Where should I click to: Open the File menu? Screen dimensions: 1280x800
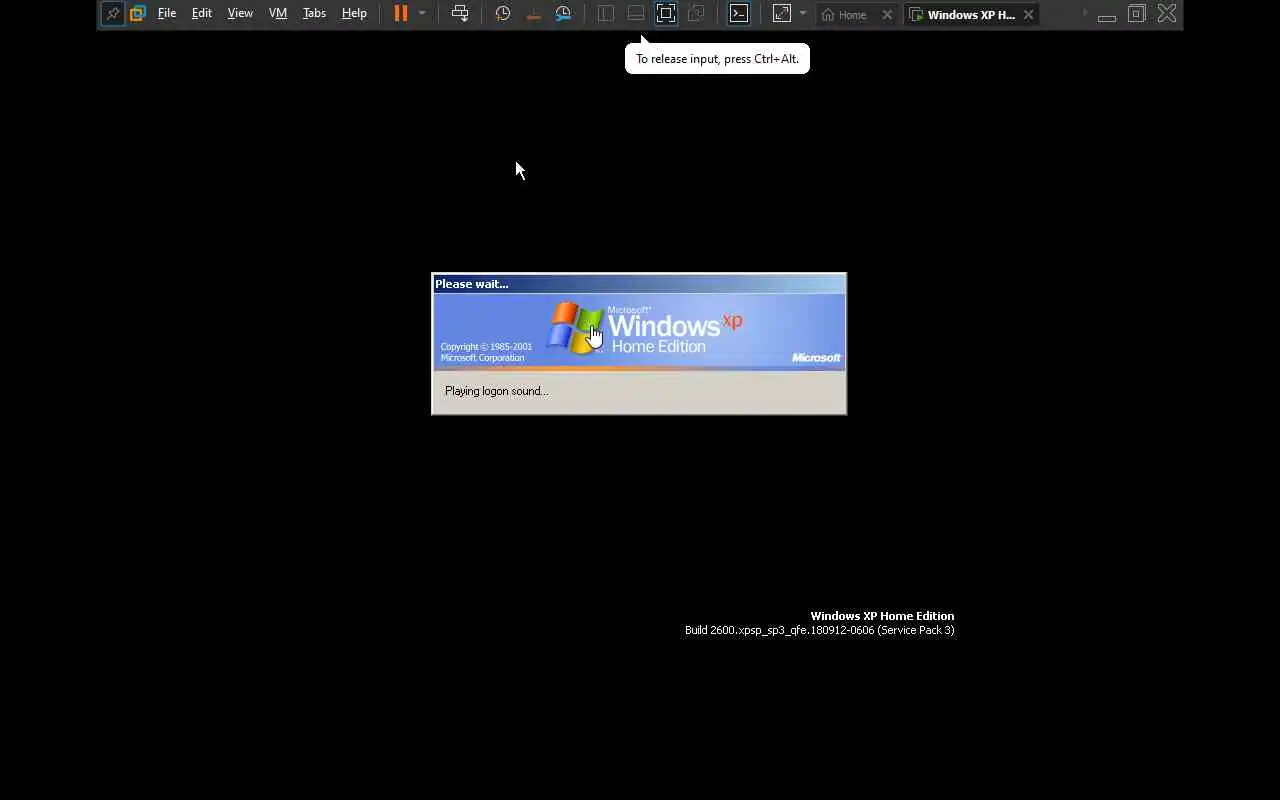(x=167, y=14)
